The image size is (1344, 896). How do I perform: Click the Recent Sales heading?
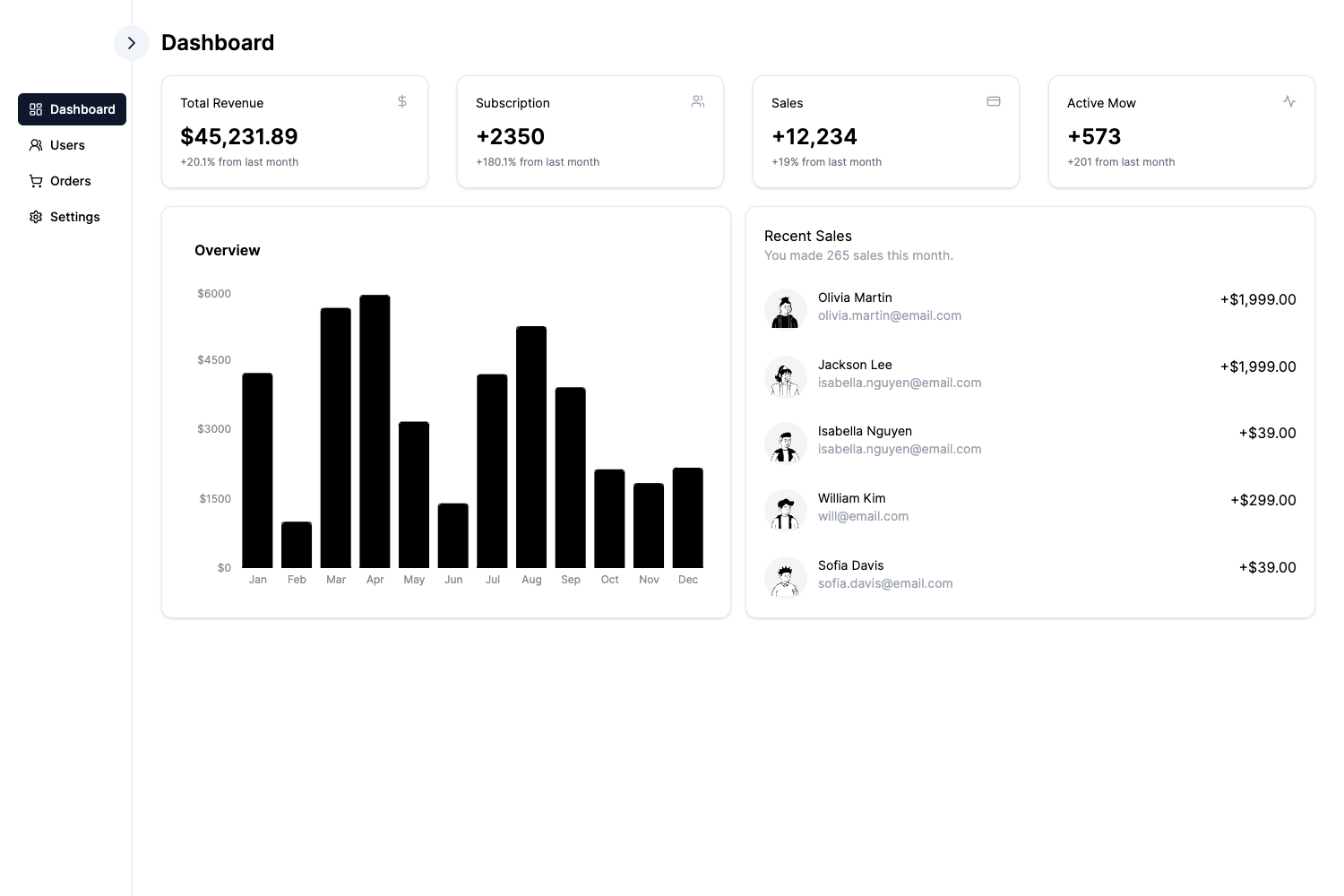808,236
